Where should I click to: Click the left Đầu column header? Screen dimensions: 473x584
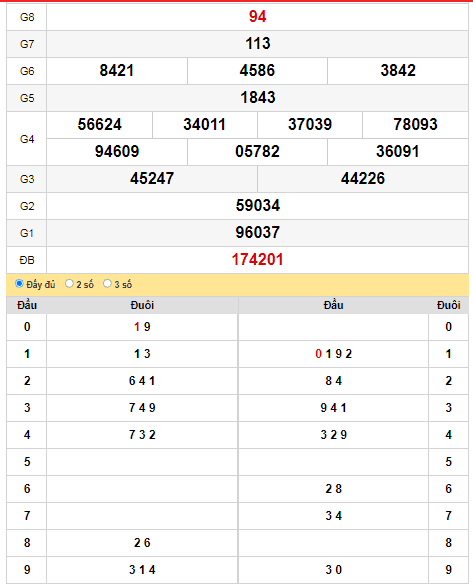coord(27,305)
